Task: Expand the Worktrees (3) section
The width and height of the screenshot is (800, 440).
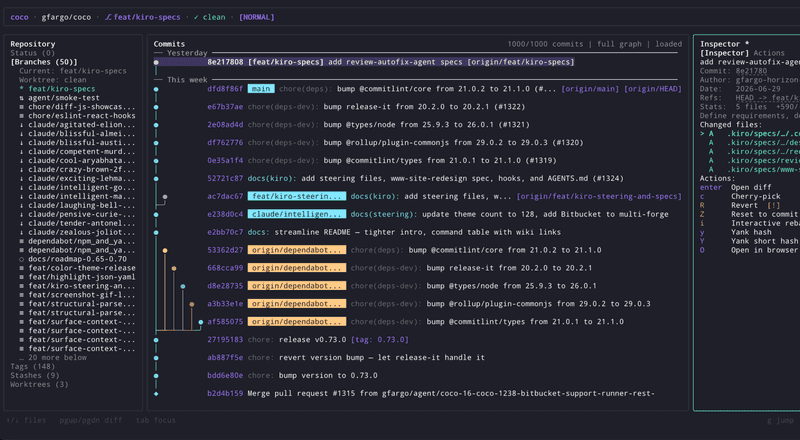Action: 39,384
